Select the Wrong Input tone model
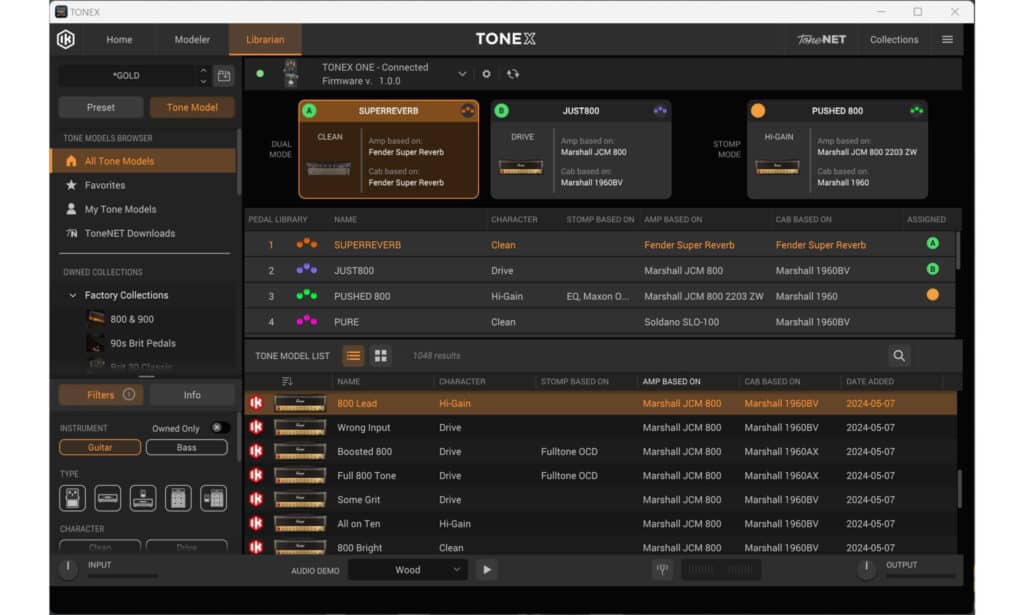 pyautogui.click(x=601, y=428)
